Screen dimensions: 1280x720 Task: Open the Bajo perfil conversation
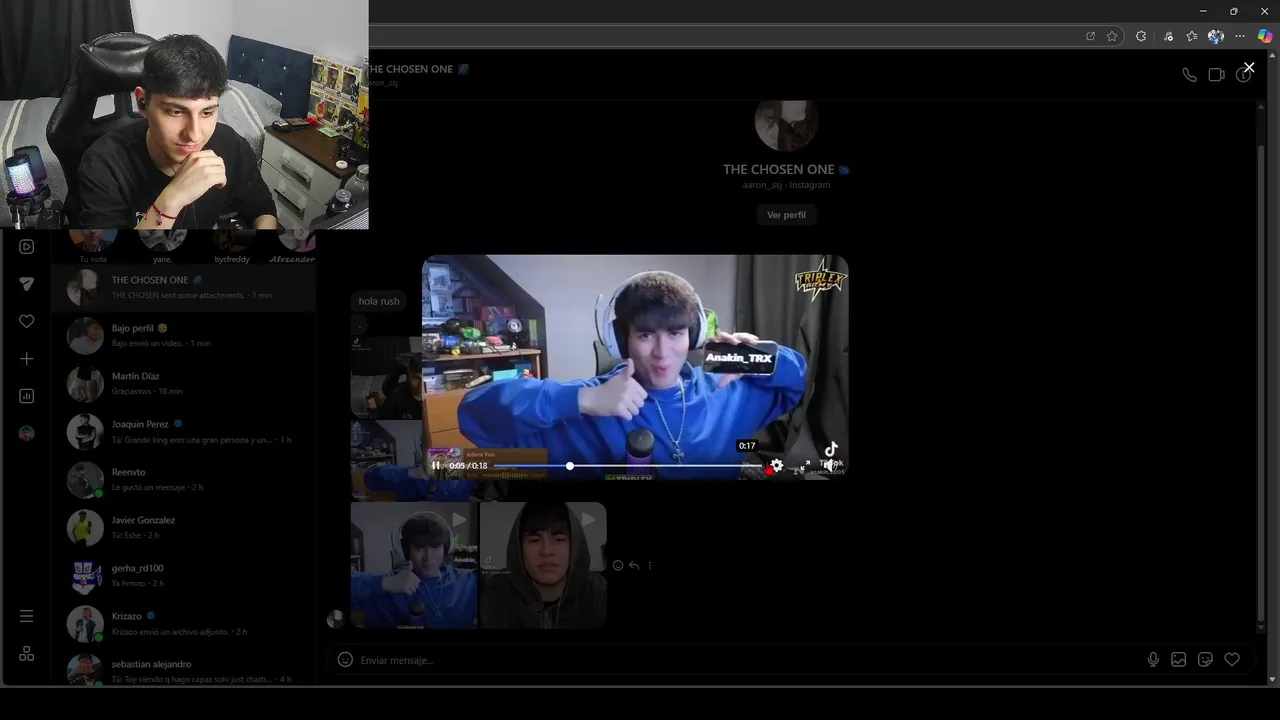(183, 336)
